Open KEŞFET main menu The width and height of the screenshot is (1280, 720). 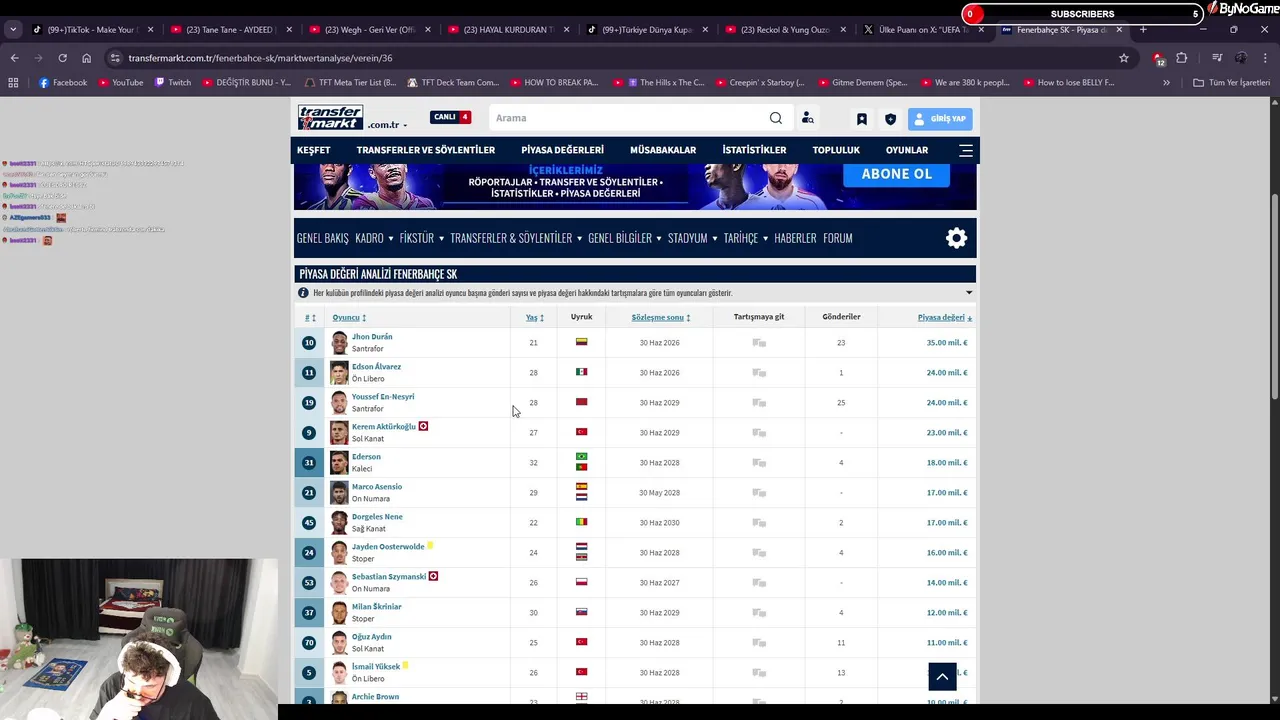click(313, 150)
